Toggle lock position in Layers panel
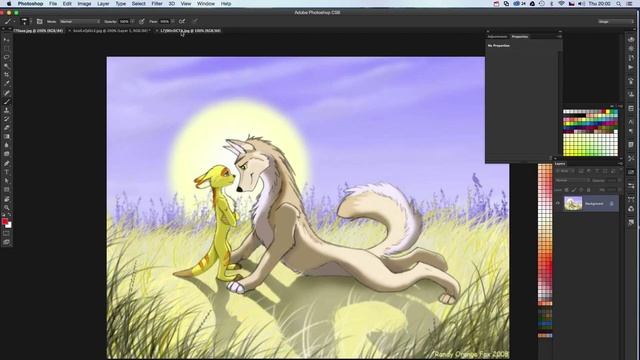The width and height of the screenshot is (640, 360). coord(581,190)
